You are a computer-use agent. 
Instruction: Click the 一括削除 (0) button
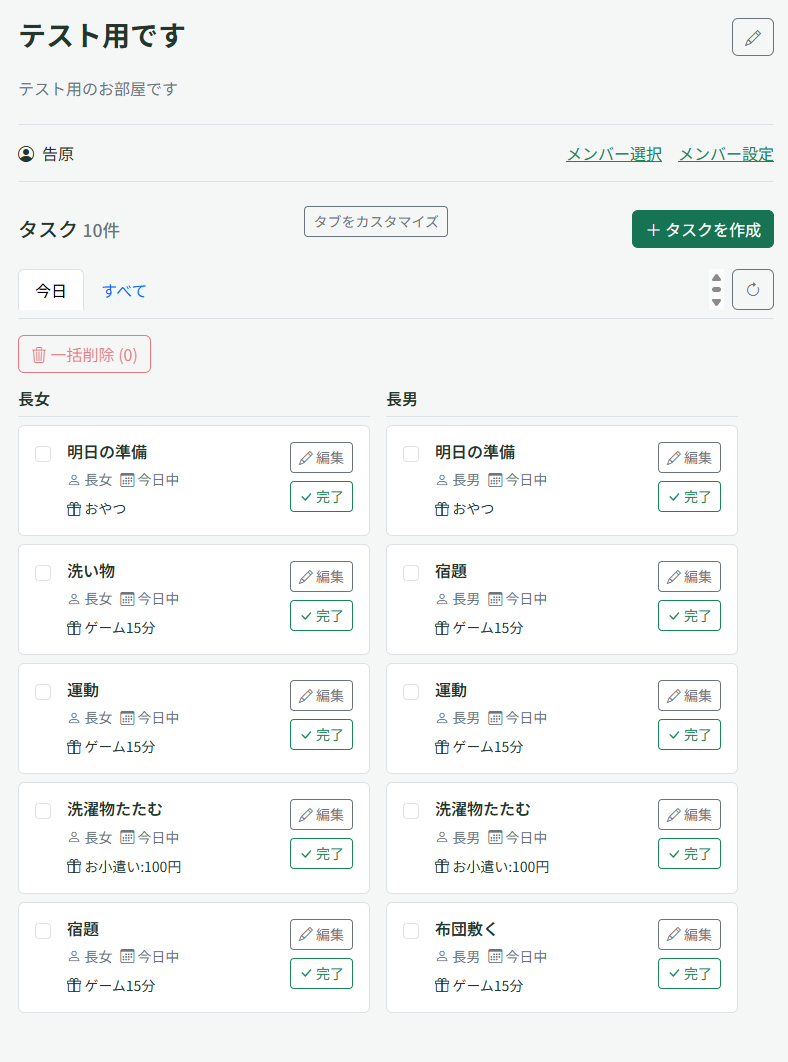tap(85, 354)
